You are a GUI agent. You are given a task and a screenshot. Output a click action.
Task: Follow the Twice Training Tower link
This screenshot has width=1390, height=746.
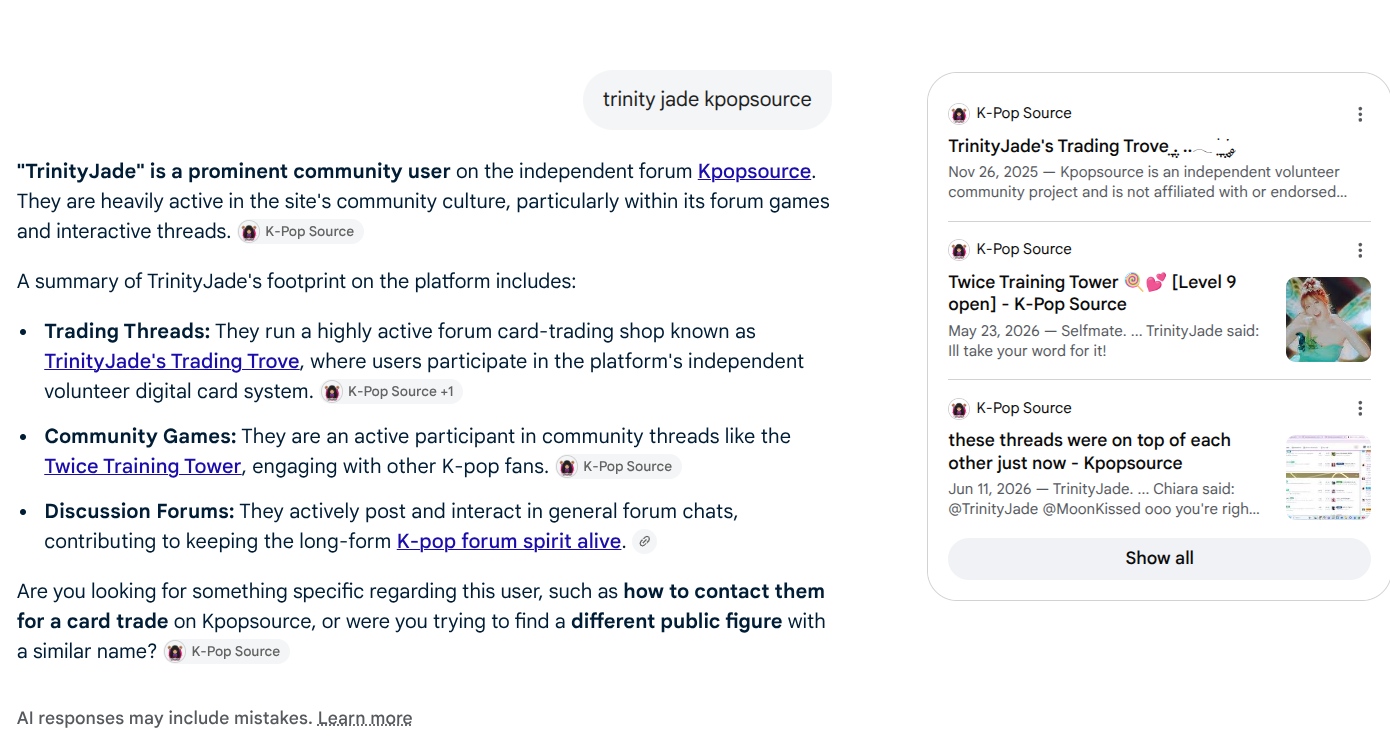[x=143, y=466]
